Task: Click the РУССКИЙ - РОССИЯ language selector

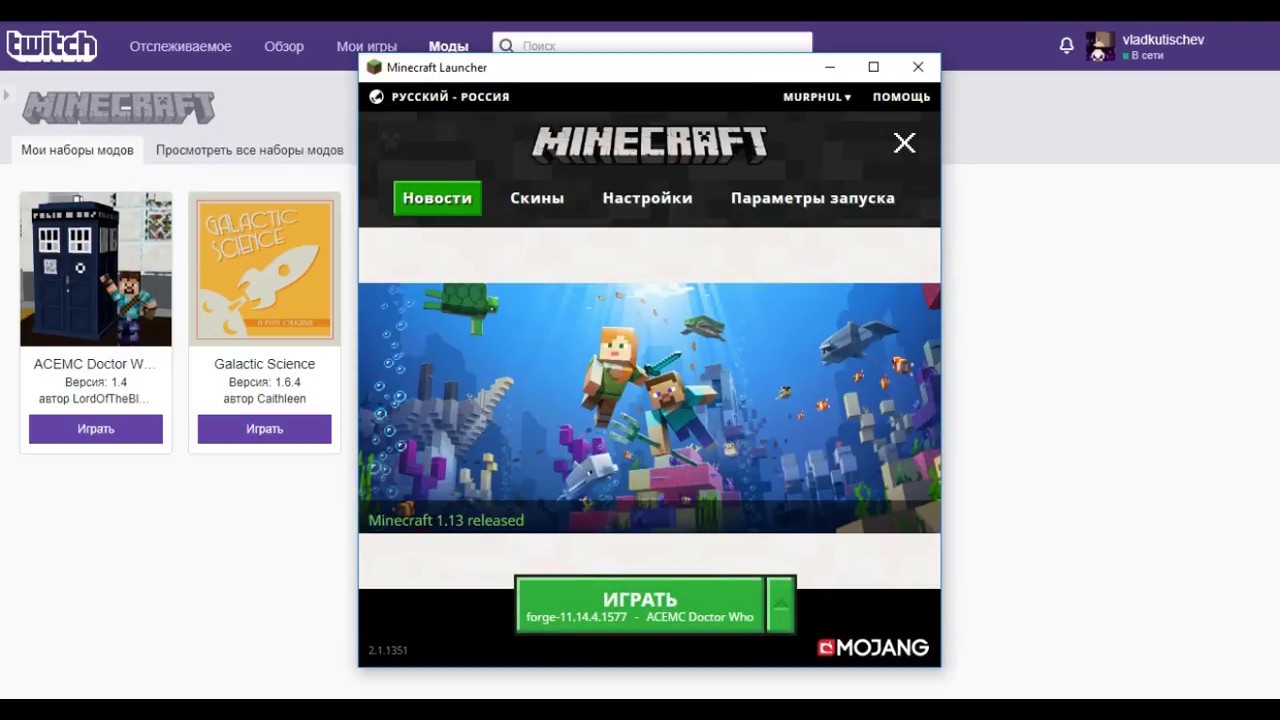Action: pos(450,97)
